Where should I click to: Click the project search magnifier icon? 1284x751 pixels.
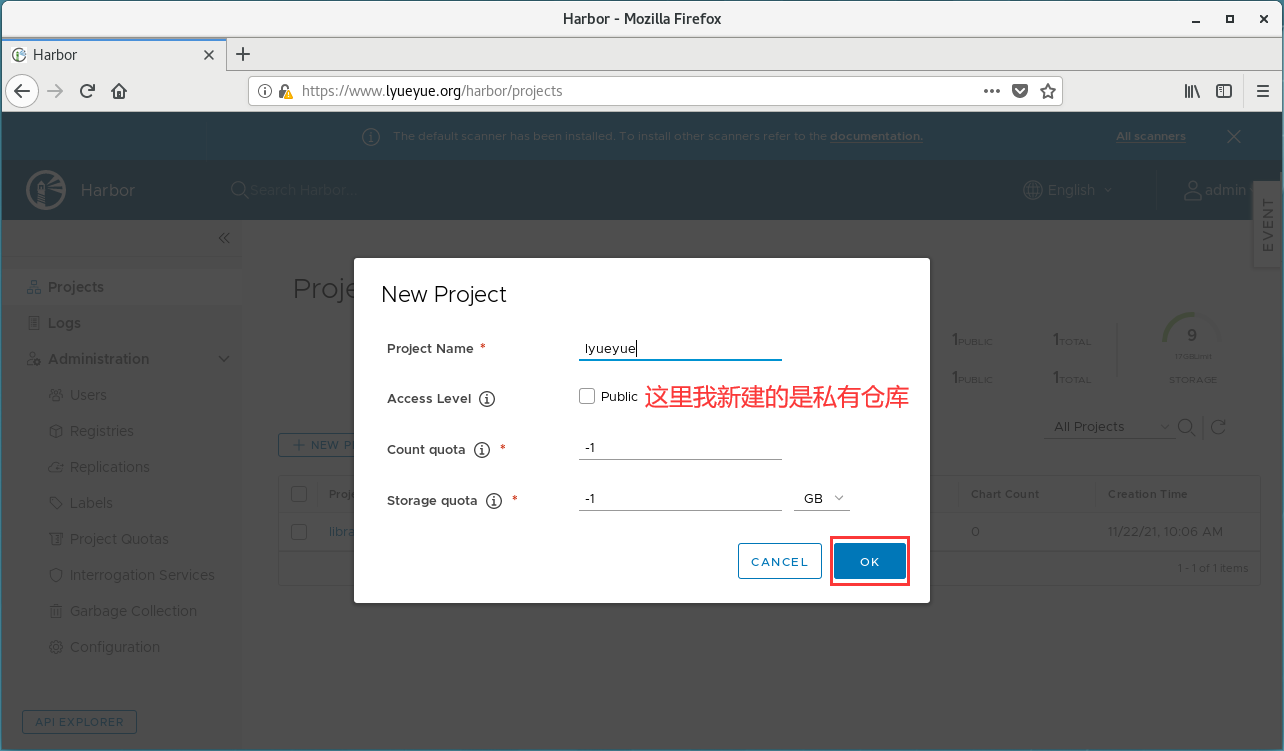[x=1186, y=427]
